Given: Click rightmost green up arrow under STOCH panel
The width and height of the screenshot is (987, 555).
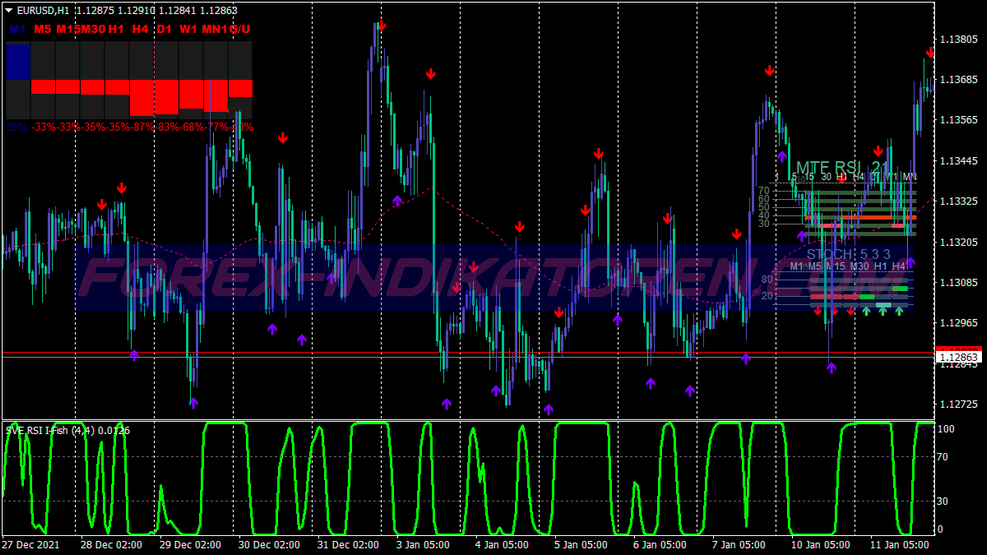Looking at the screenshot, I should point(899,311).
